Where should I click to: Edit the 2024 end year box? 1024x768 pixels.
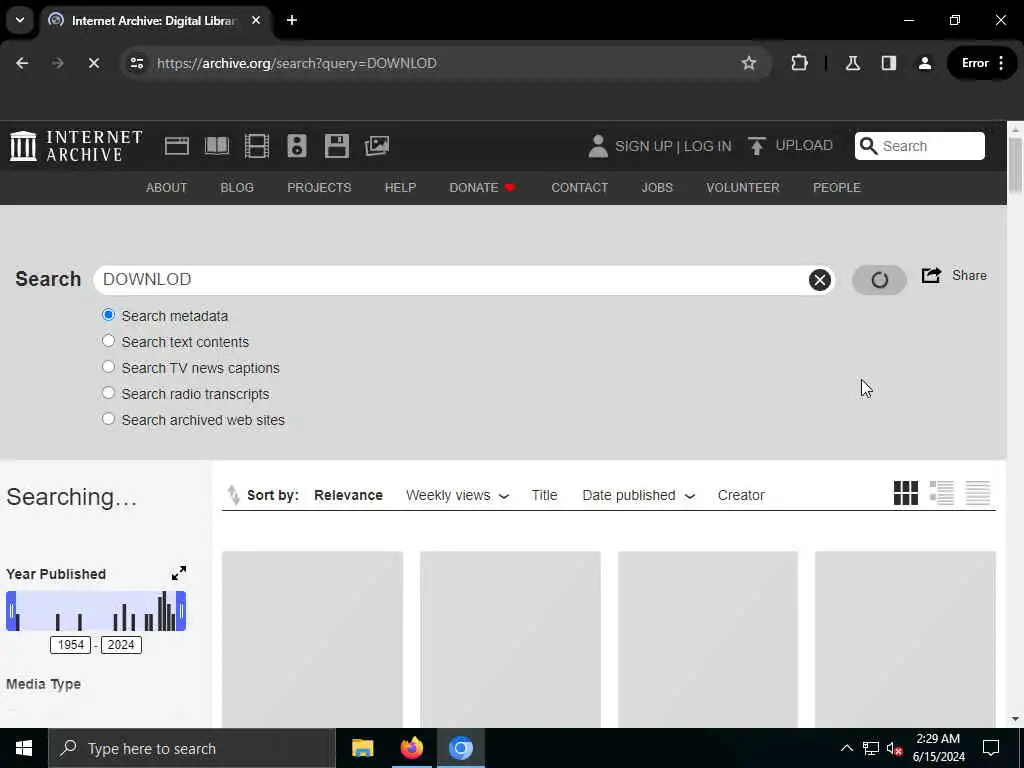[x=121, y=645]
